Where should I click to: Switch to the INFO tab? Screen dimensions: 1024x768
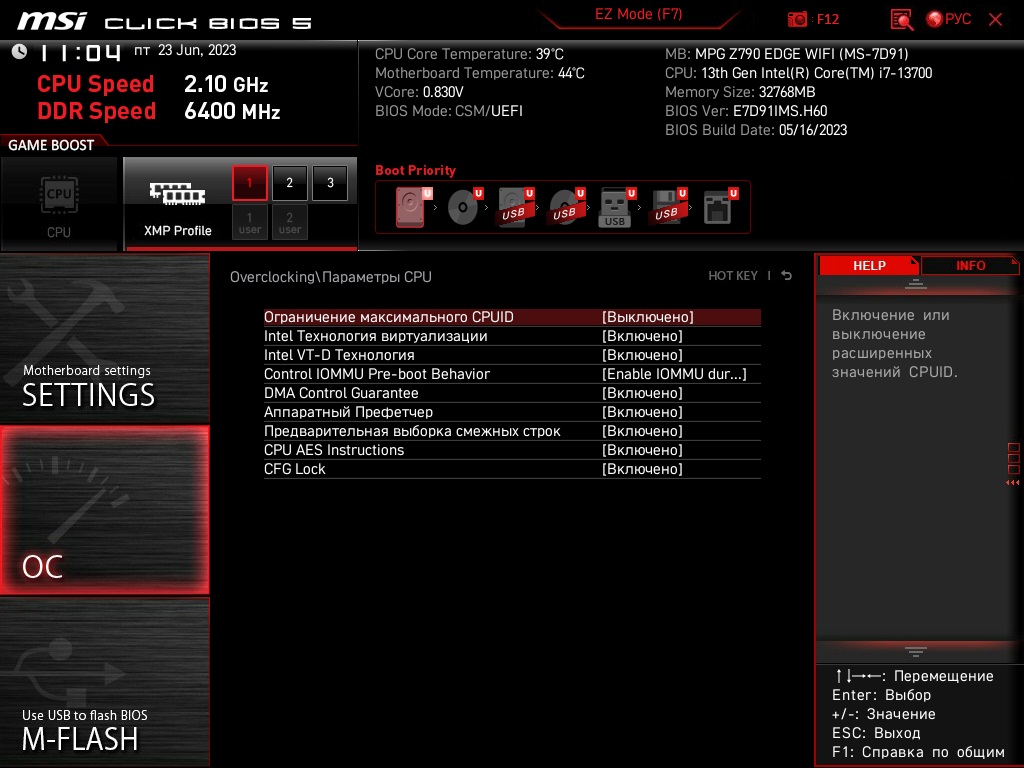970,265
